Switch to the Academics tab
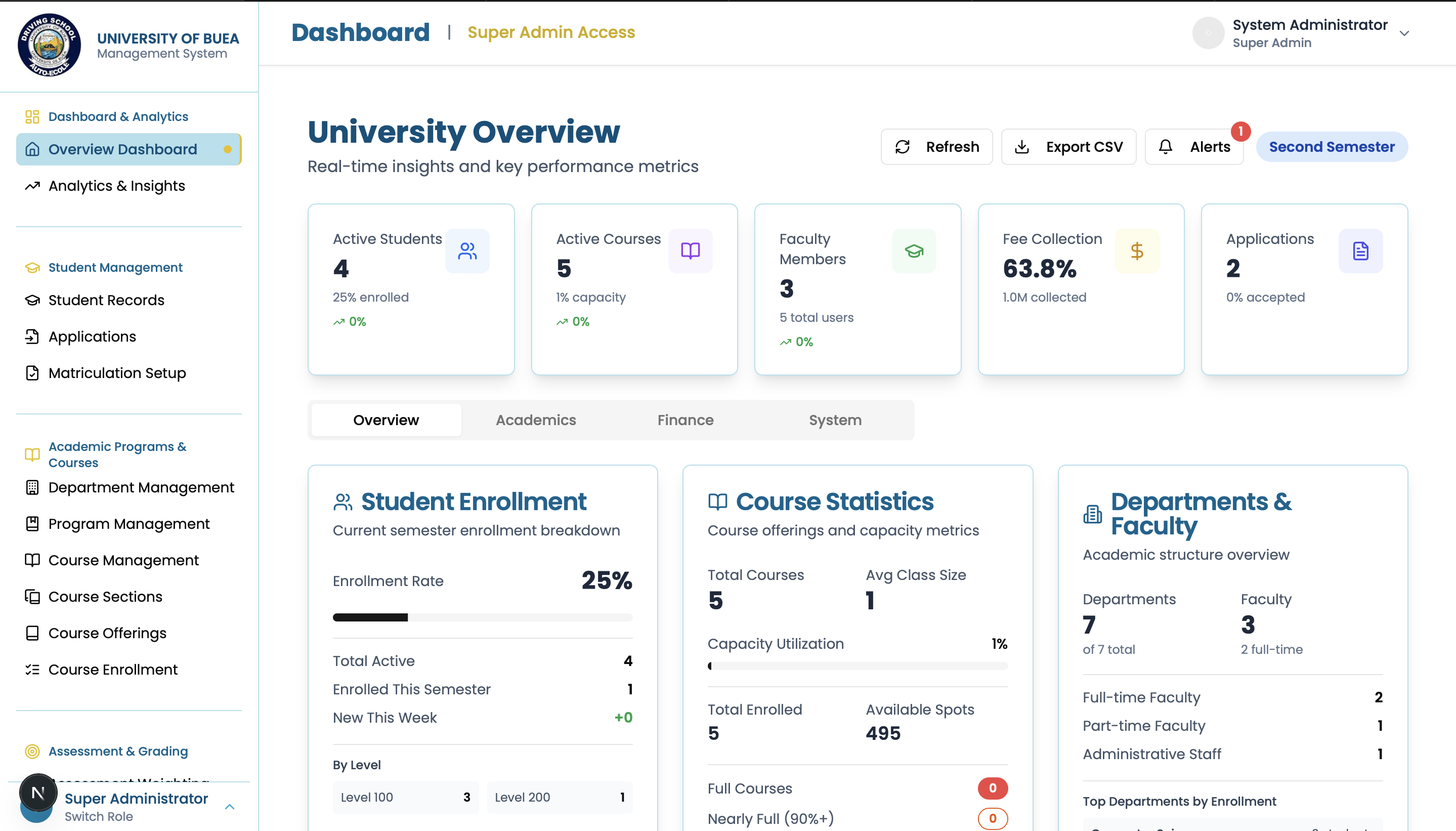Viewport: 1456px width, 831px height. point(536,420)
